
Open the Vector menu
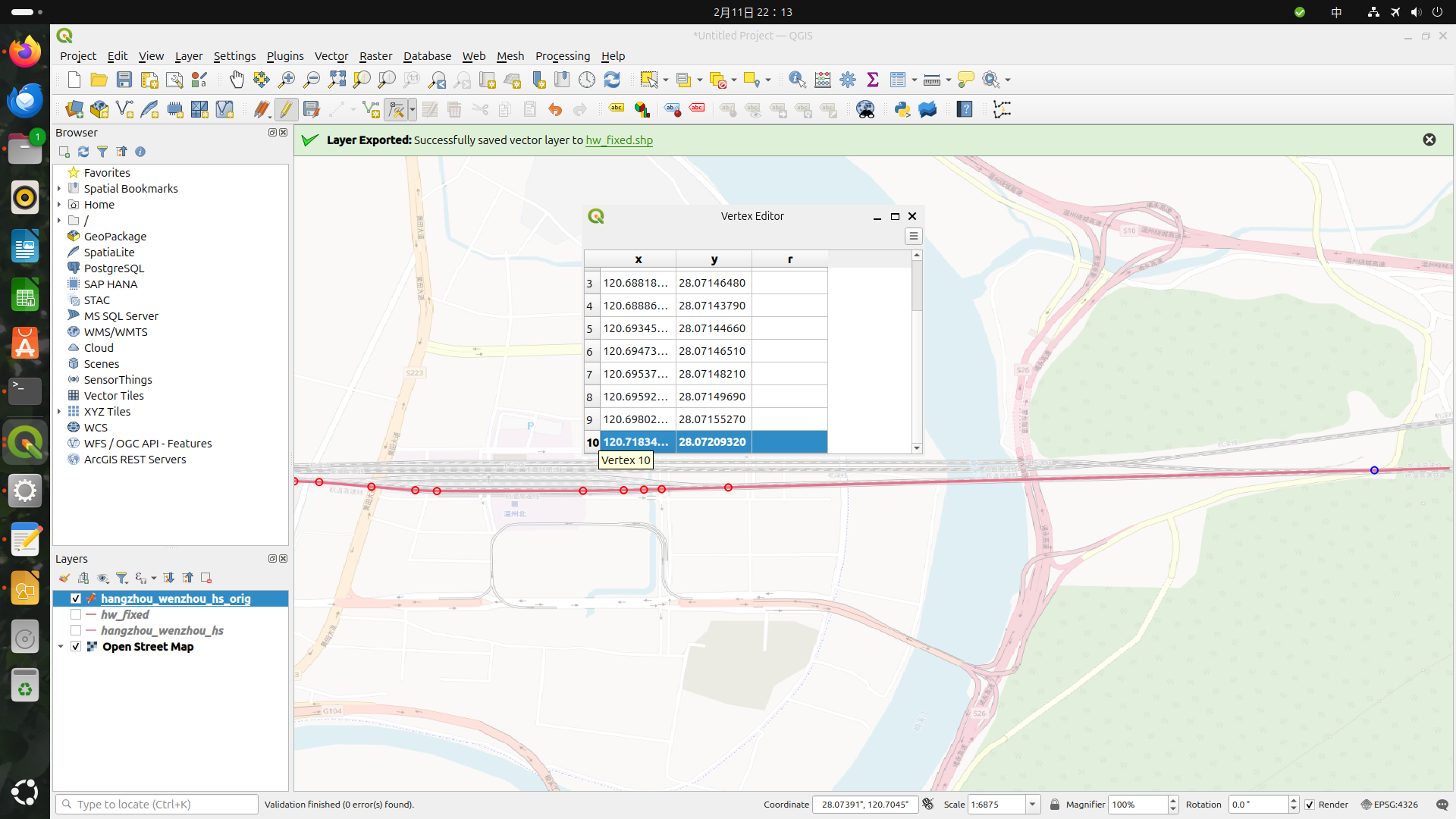331,56
